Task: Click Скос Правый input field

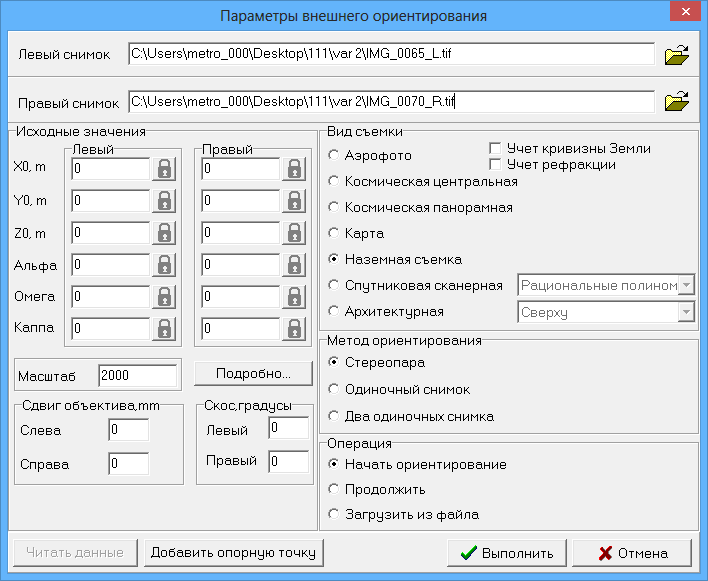Action: (289, 461)
